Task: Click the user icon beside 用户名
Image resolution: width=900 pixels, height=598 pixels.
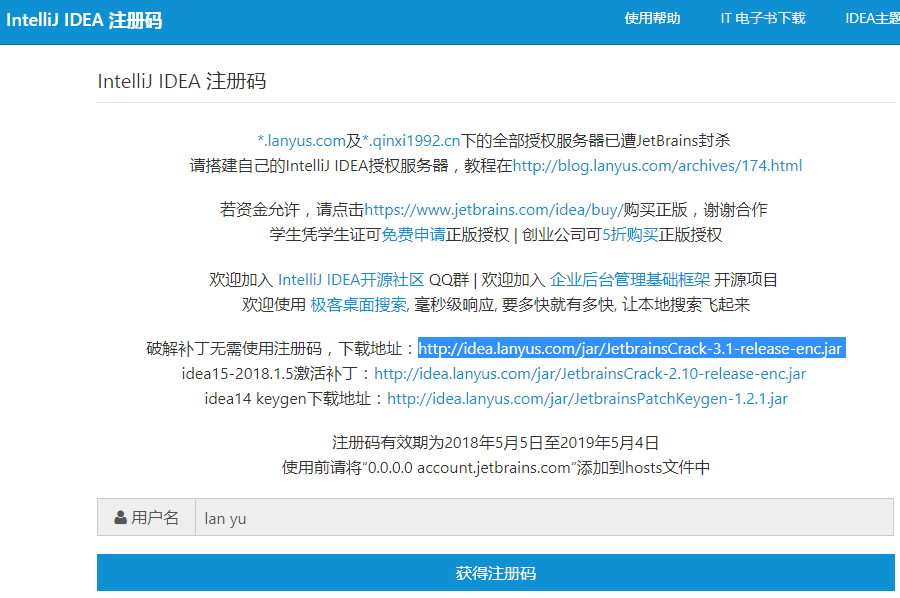Action: pyautogui.click(x=121, y=517)
